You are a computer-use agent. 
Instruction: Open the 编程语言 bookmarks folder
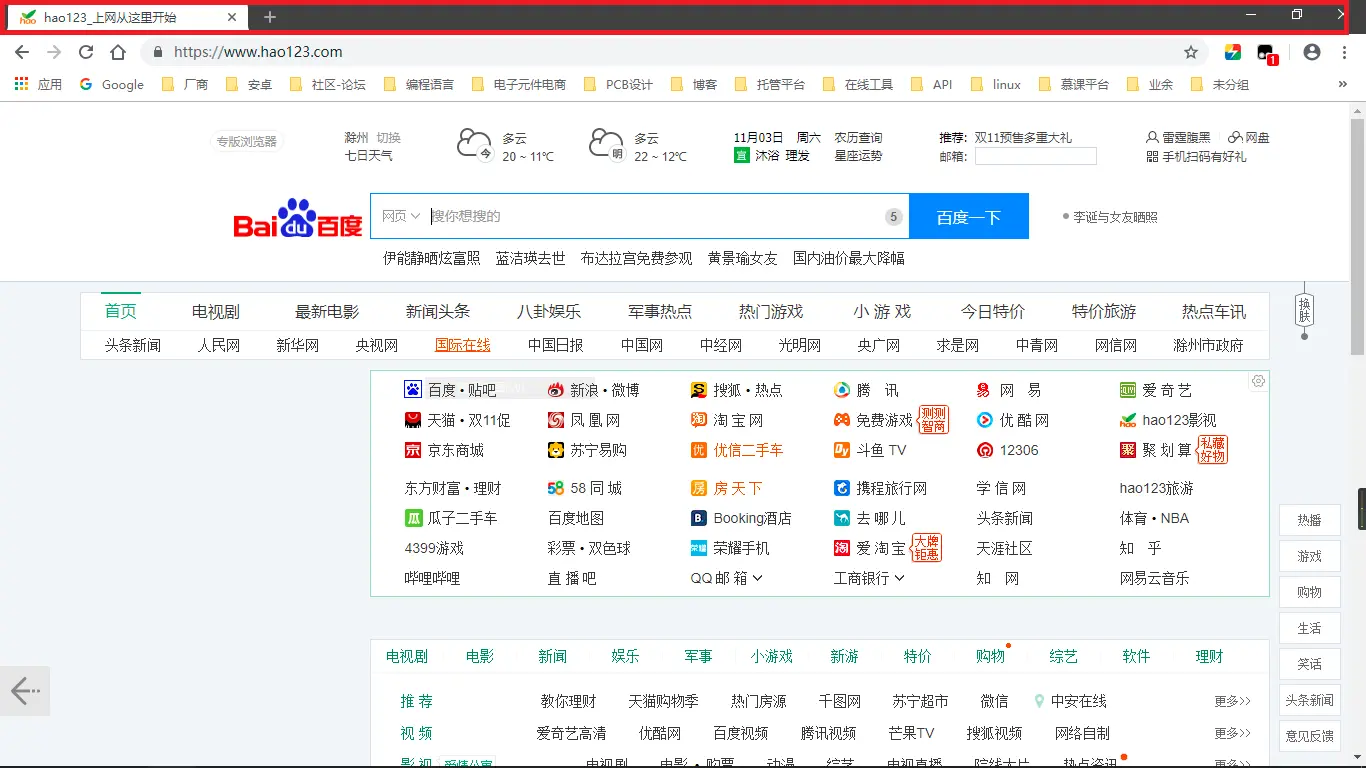[x=419, y=84]
